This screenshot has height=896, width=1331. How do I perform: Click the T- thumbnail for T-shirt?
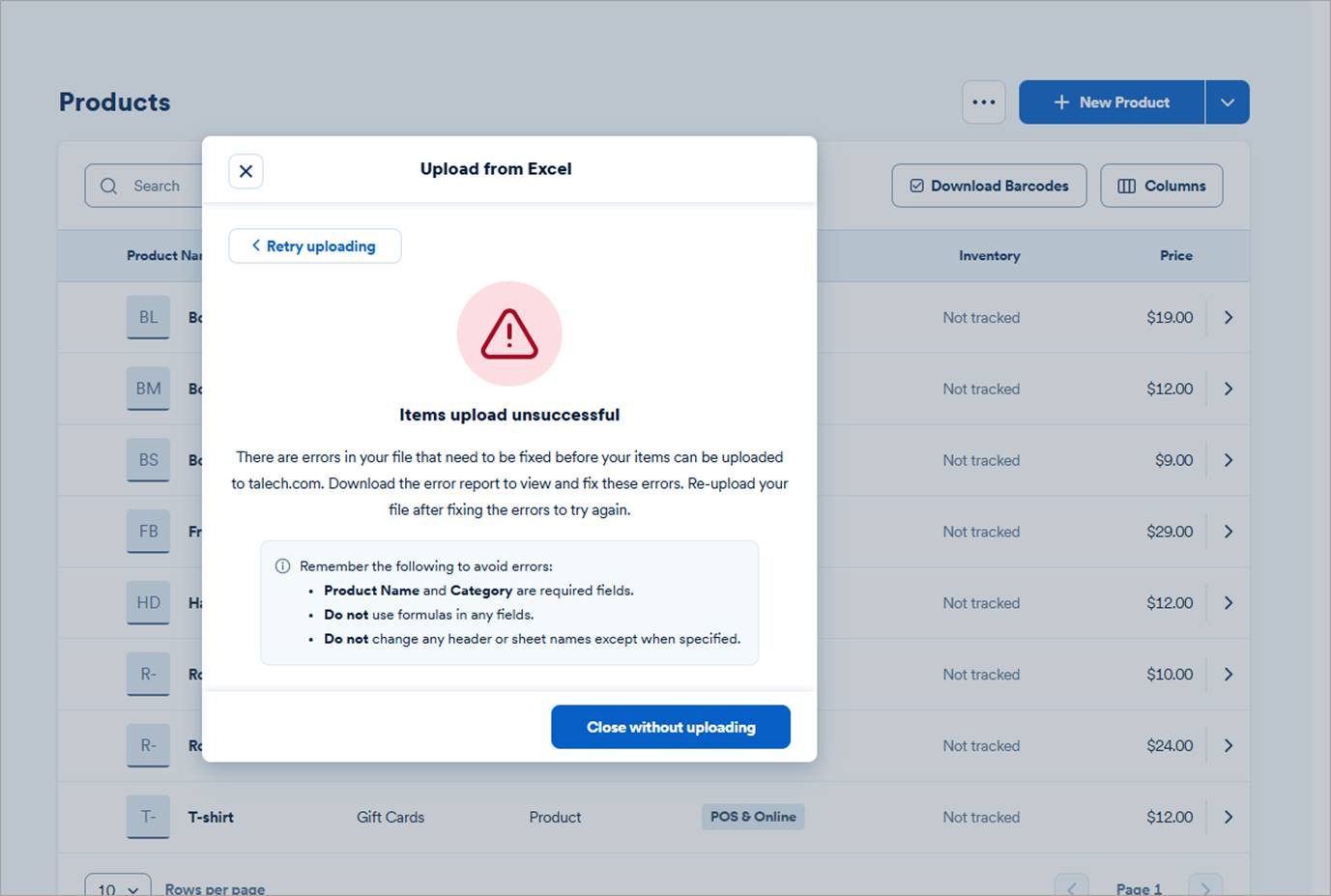click(x=148, y=817)
